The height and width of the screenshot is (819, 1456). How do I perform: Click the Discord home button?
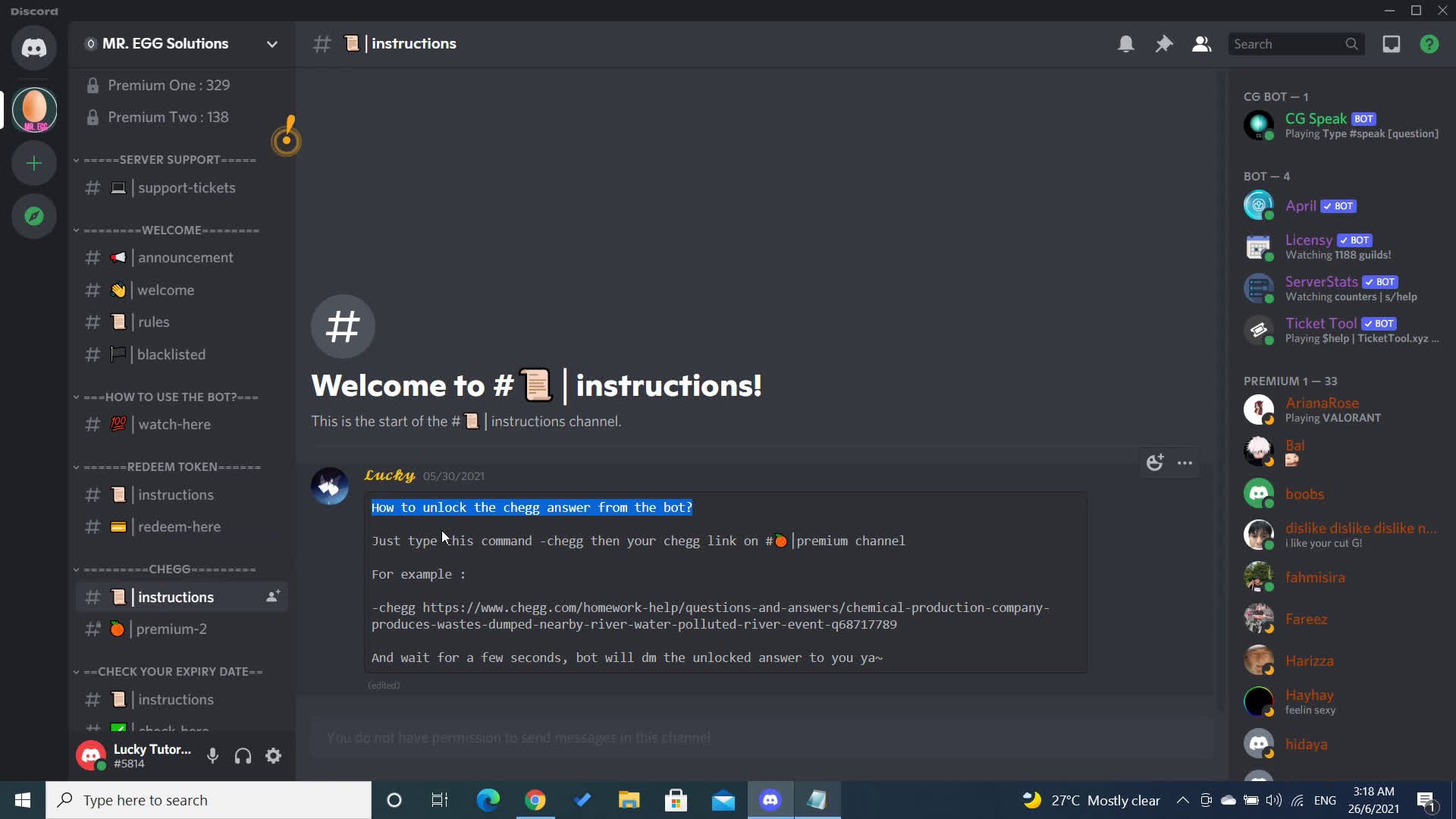[x=33, y=48]
